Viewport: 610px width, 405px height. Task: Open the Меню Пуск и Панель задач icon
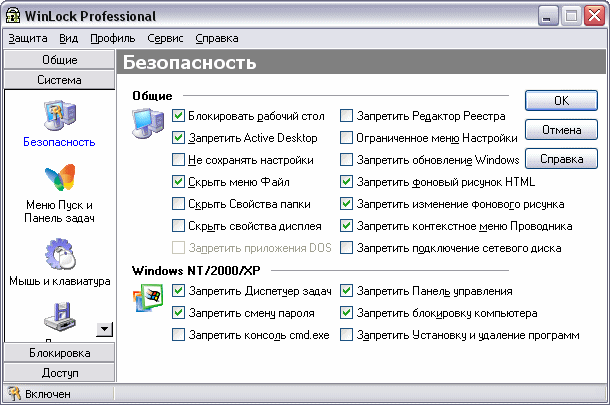pyautogui.click(x=60, y=177)
